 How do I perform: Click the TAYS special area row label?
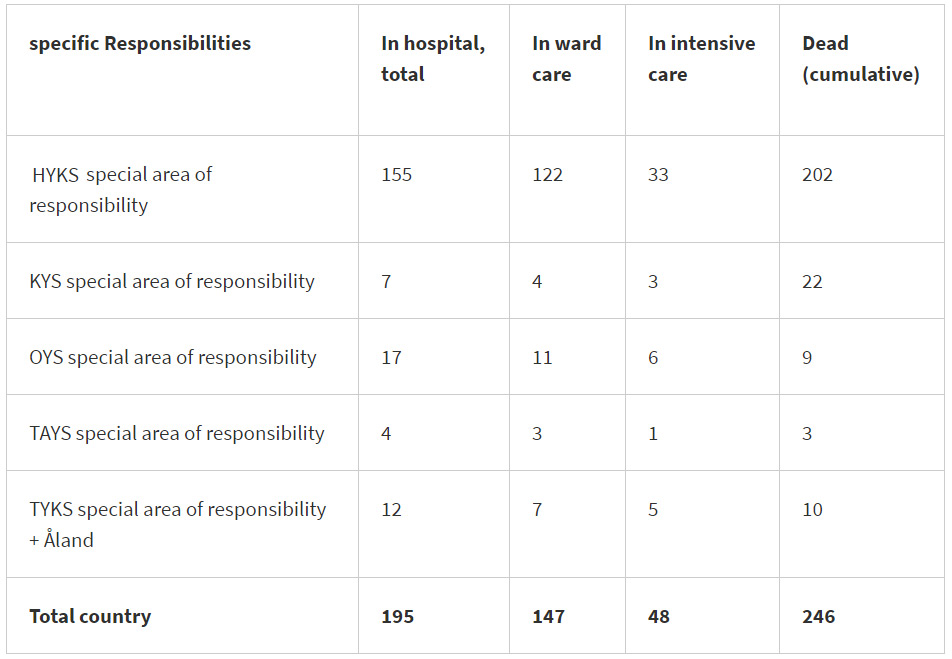[177, 434]
